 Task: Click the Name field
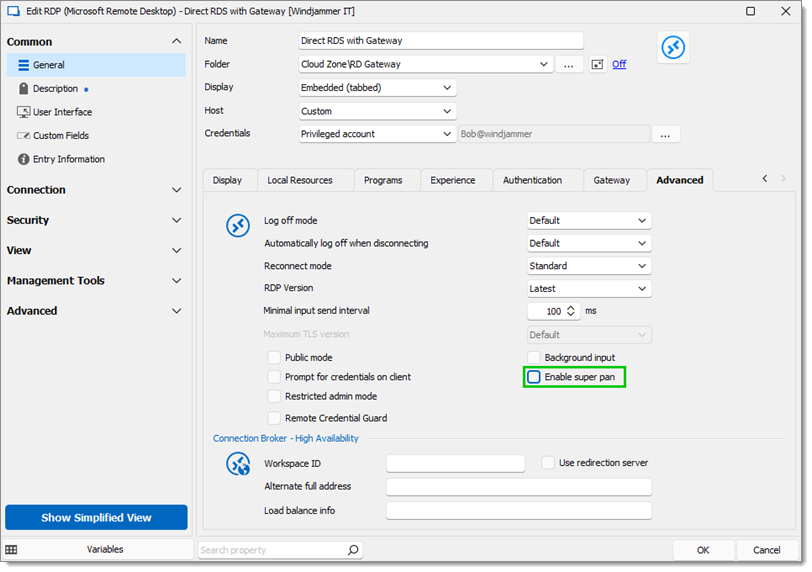pos(441,41)
